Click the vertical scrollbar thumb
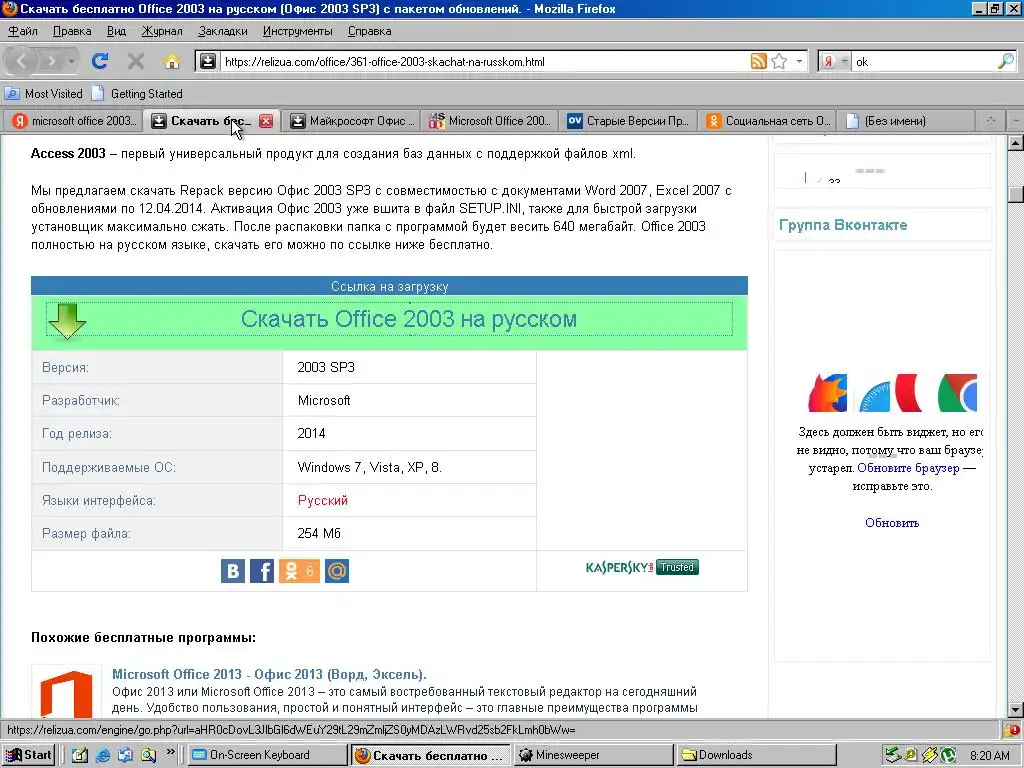The image size is (1024, 768). coord(1016,193)
